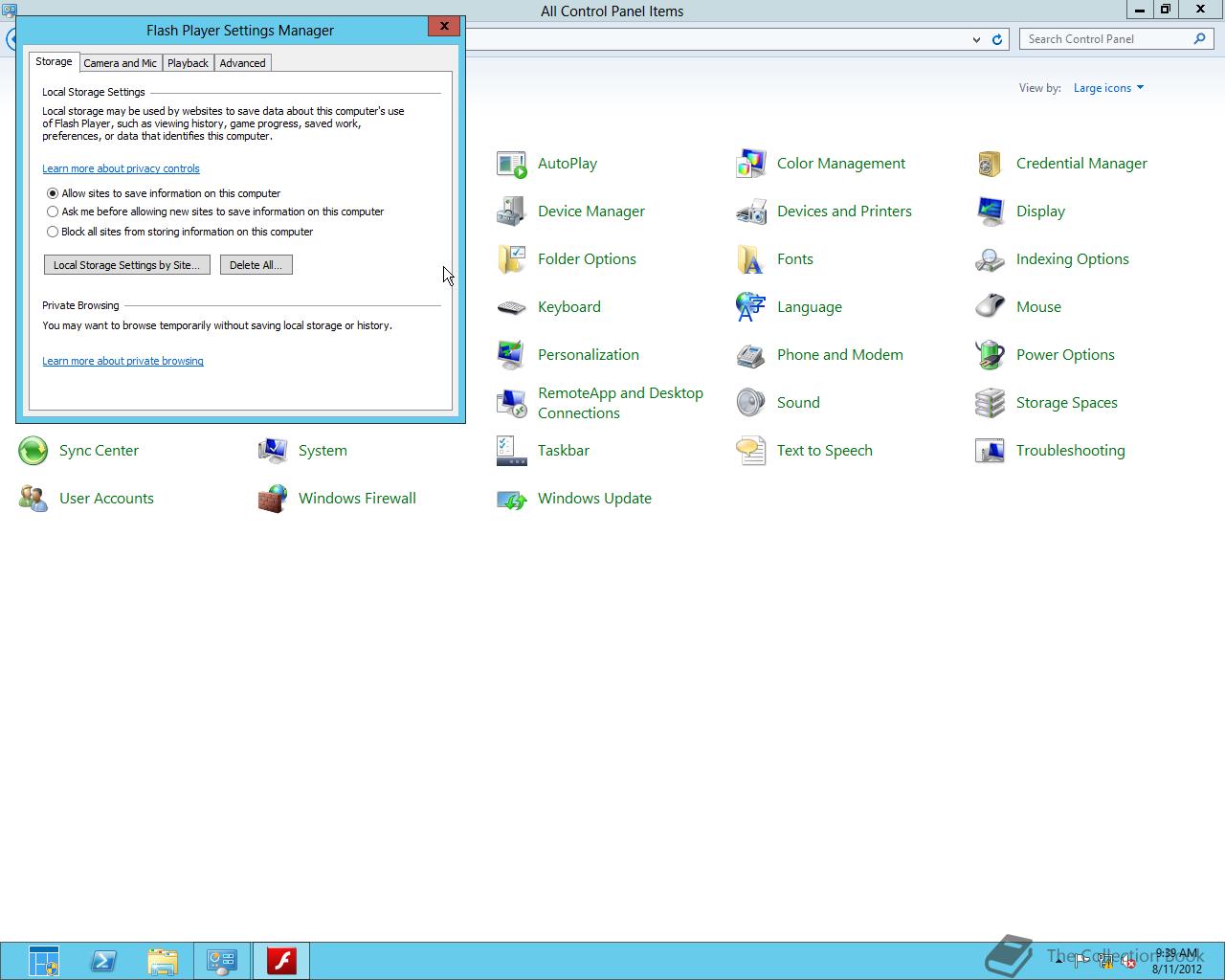Switch to the Advanced tab
The width and height of the screenshot is (1225, 980).
(242, 63)
